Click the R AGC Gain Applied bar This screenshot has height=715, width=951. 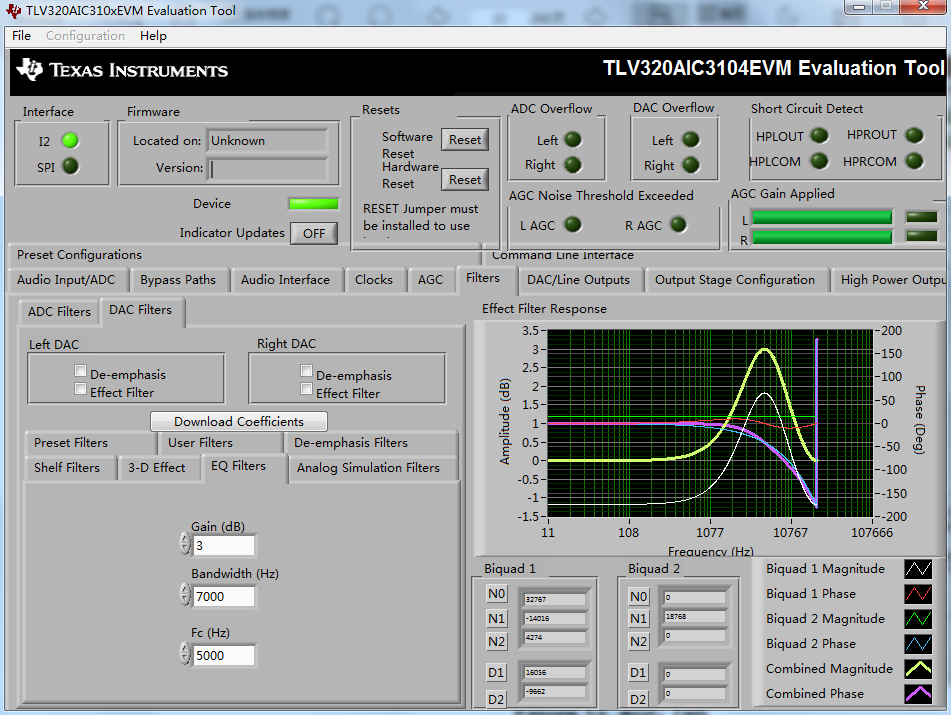click(x=822, y=237)
